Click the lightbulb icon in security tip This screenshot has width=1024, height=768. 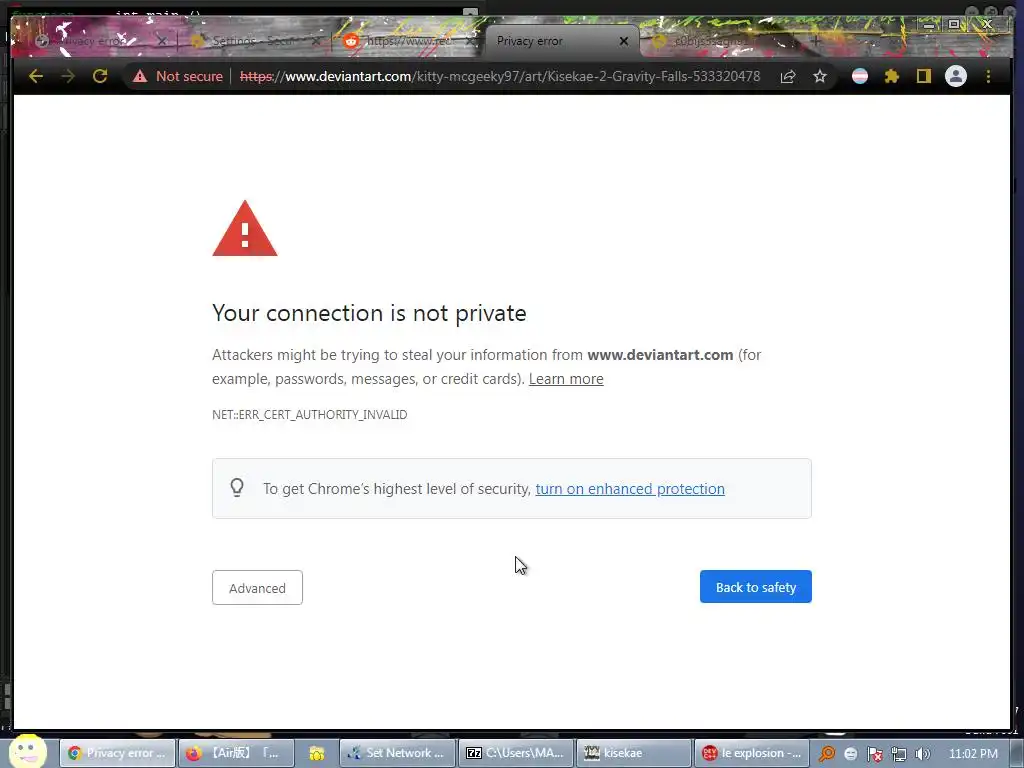237,487
